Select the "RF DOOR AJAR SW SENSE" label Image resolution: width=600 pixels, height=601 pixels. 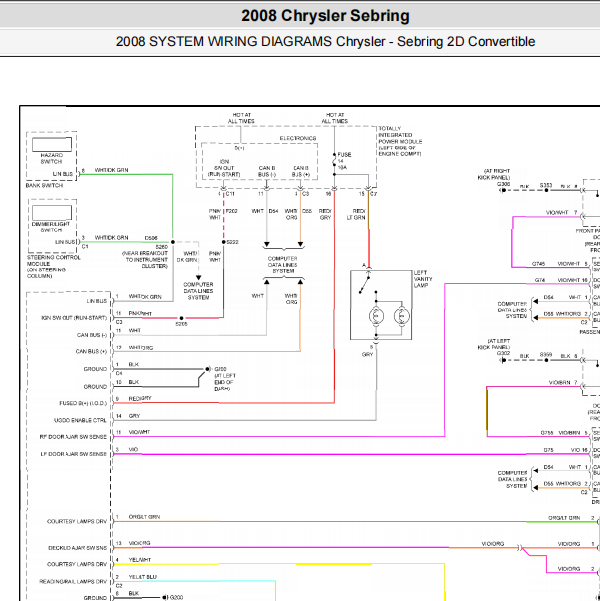(73, 437)
